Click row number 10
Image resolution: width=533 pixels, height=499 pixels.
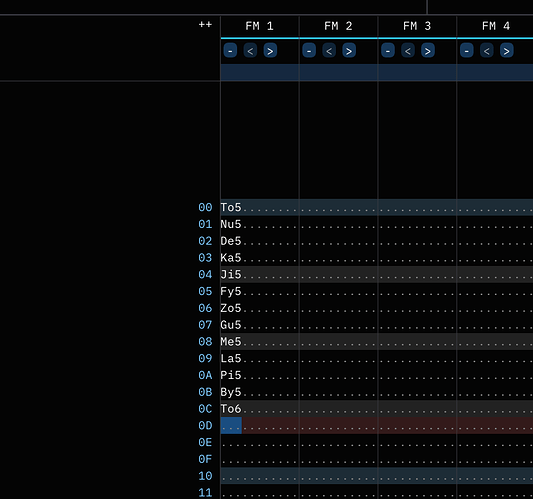205,476
